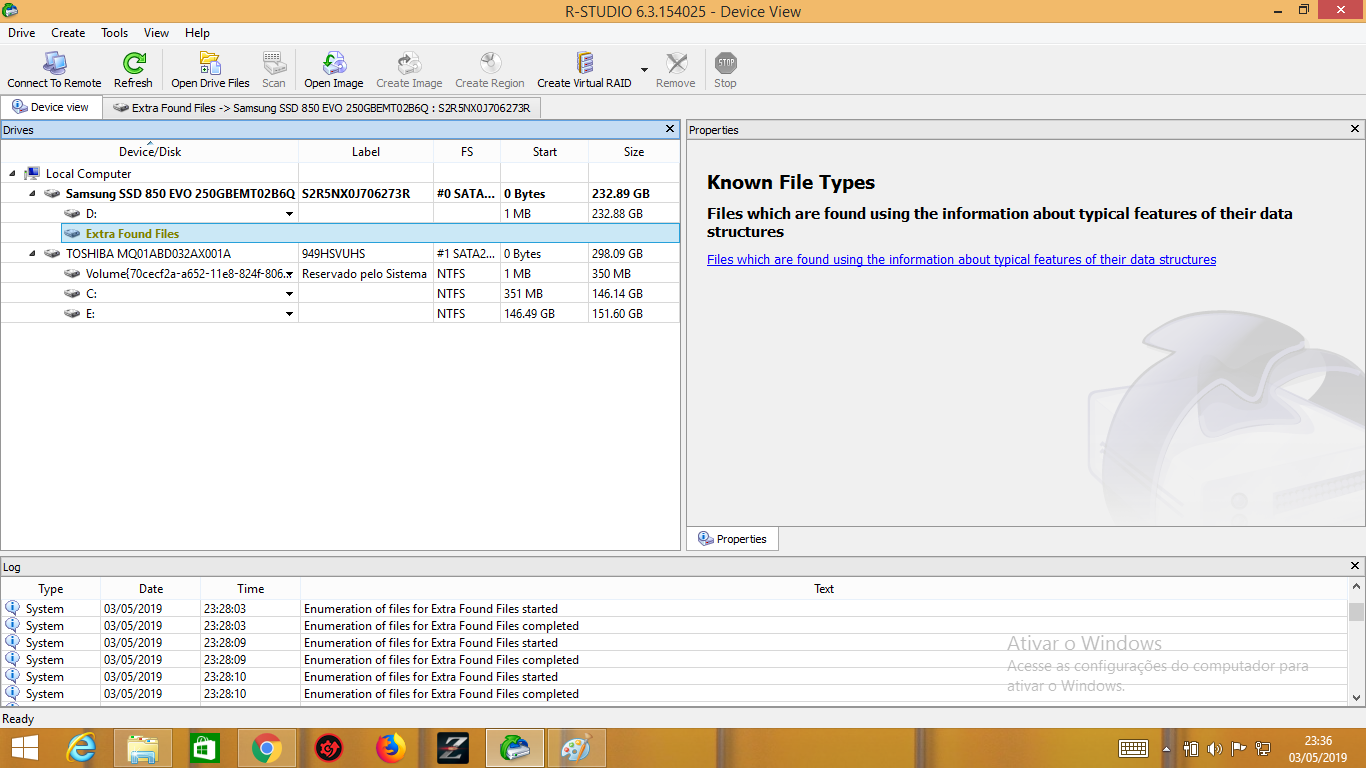1366x768 pixels.
Task: Open Drive Files from the toolbar
Action: coord(210,70)
